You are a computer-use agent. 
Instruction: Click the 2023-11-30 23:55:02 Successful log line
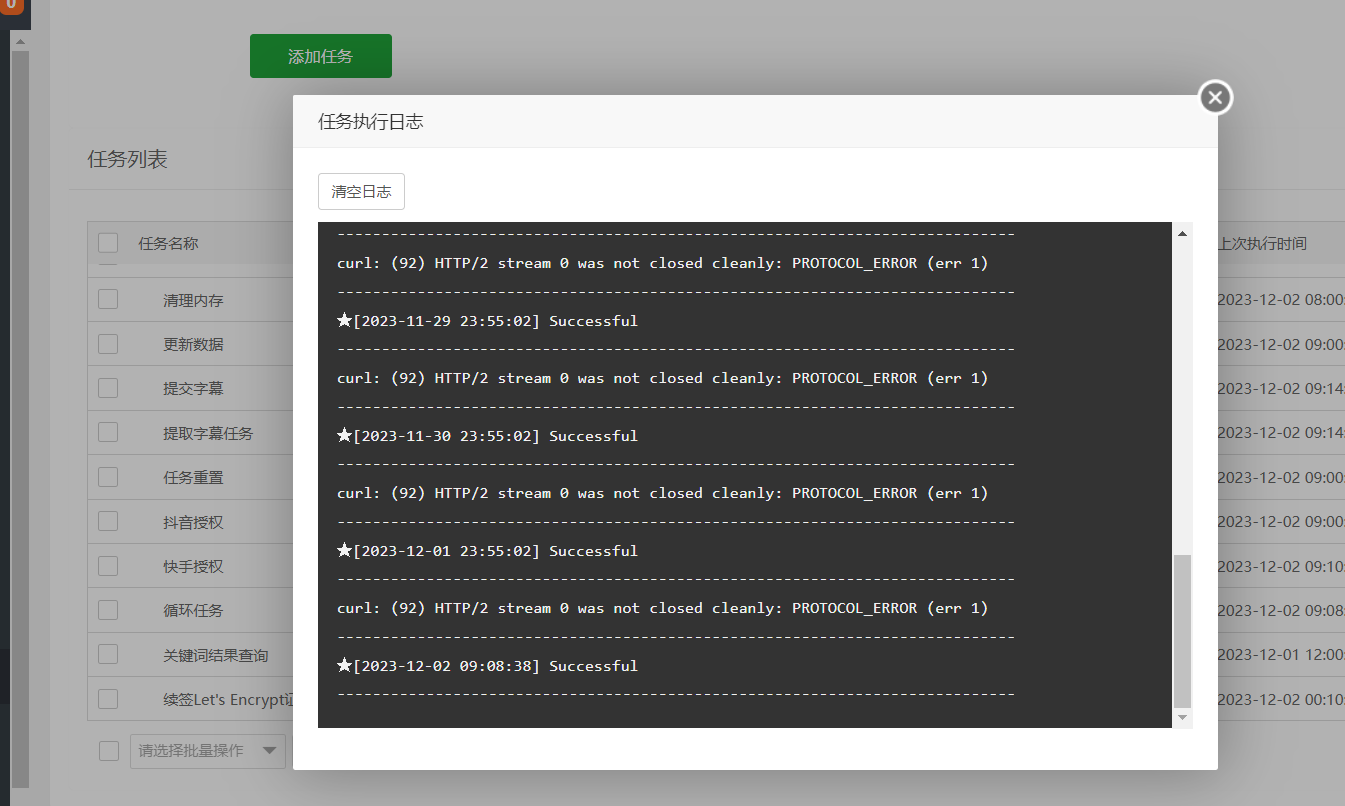tap(487, 436)
